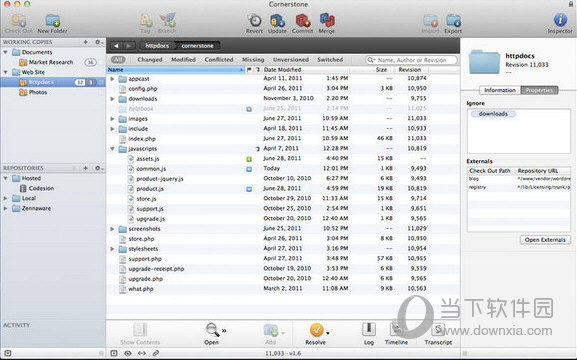Collapse the javascripts folder

pos(113,149)
